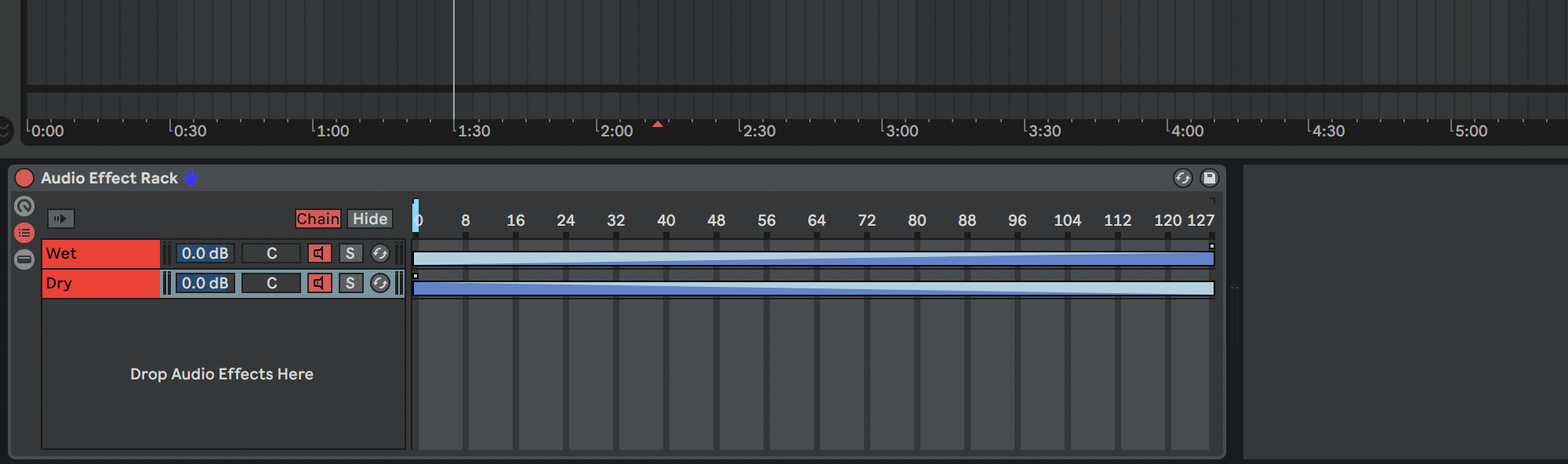Mute the Wet chain with speaker button
The image size is (1568, 464).
point(319,253)
